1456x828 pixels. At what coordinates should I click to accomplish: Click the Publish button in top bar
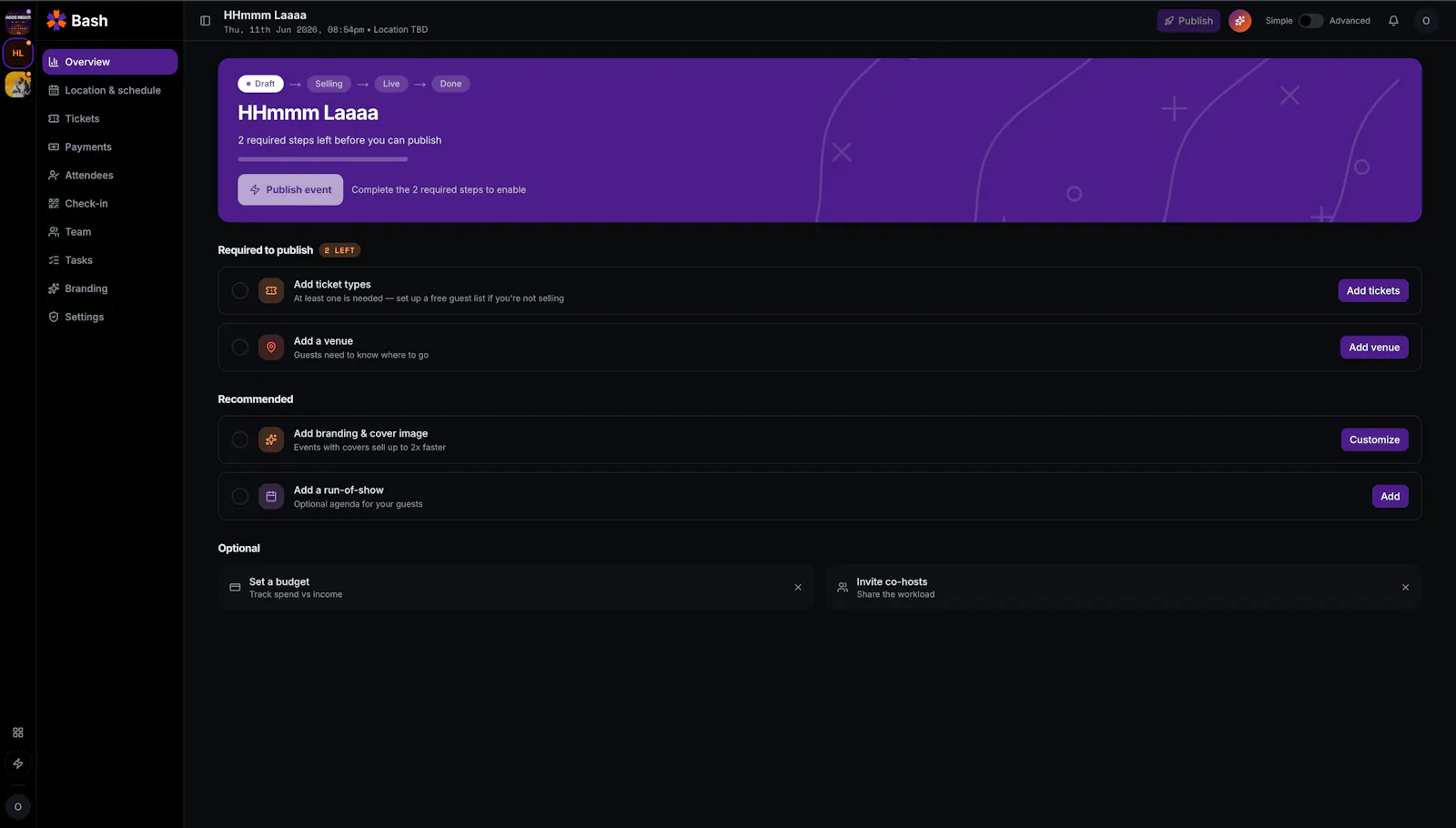pos(1188,21)
